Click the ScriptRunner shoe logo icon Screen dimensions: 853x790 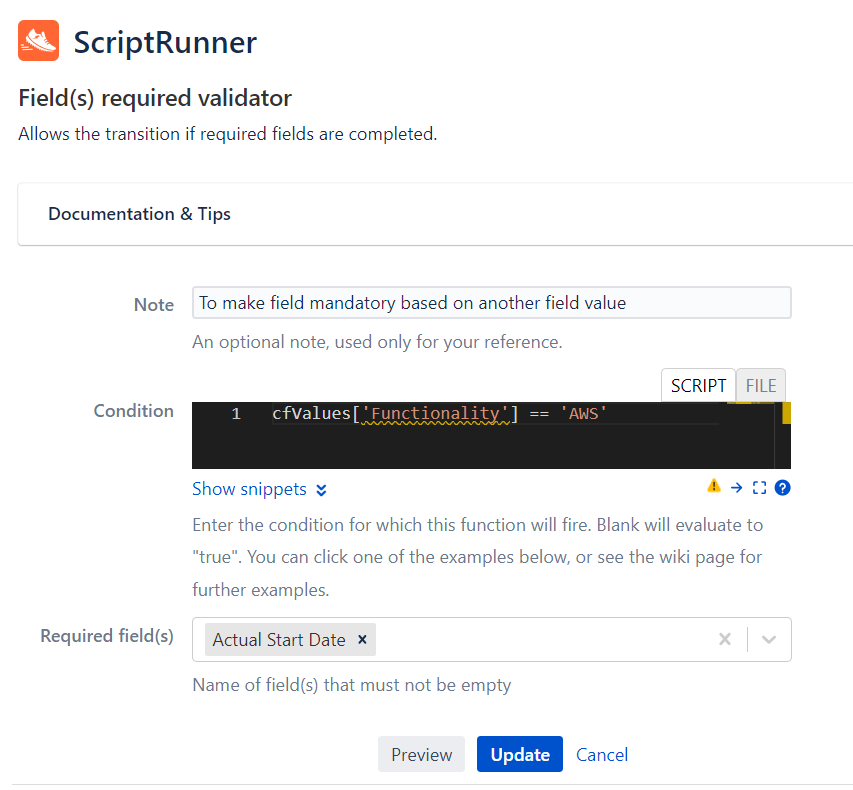point(38,41)
